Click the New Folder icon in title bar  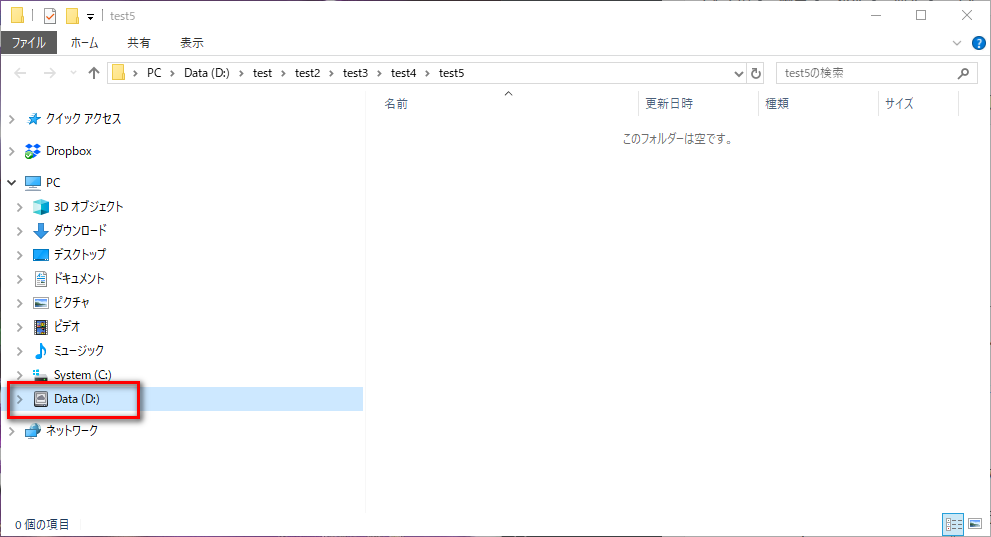tap(72, 15)
